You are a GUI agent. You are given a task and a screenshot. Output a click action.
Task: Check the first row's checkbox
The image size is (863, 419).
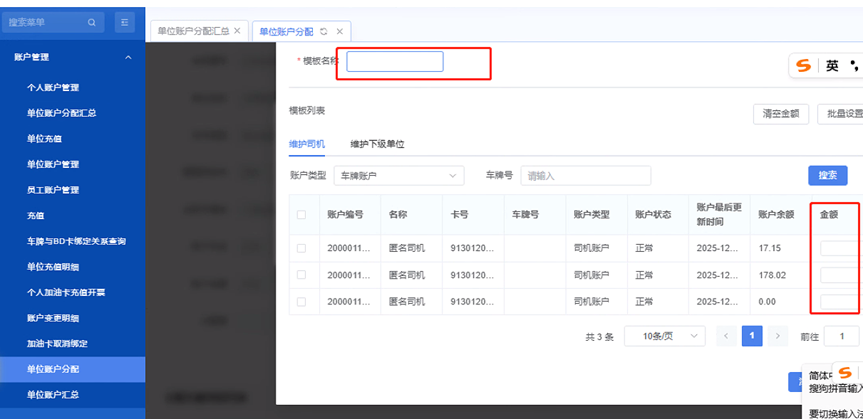[302, 248]
